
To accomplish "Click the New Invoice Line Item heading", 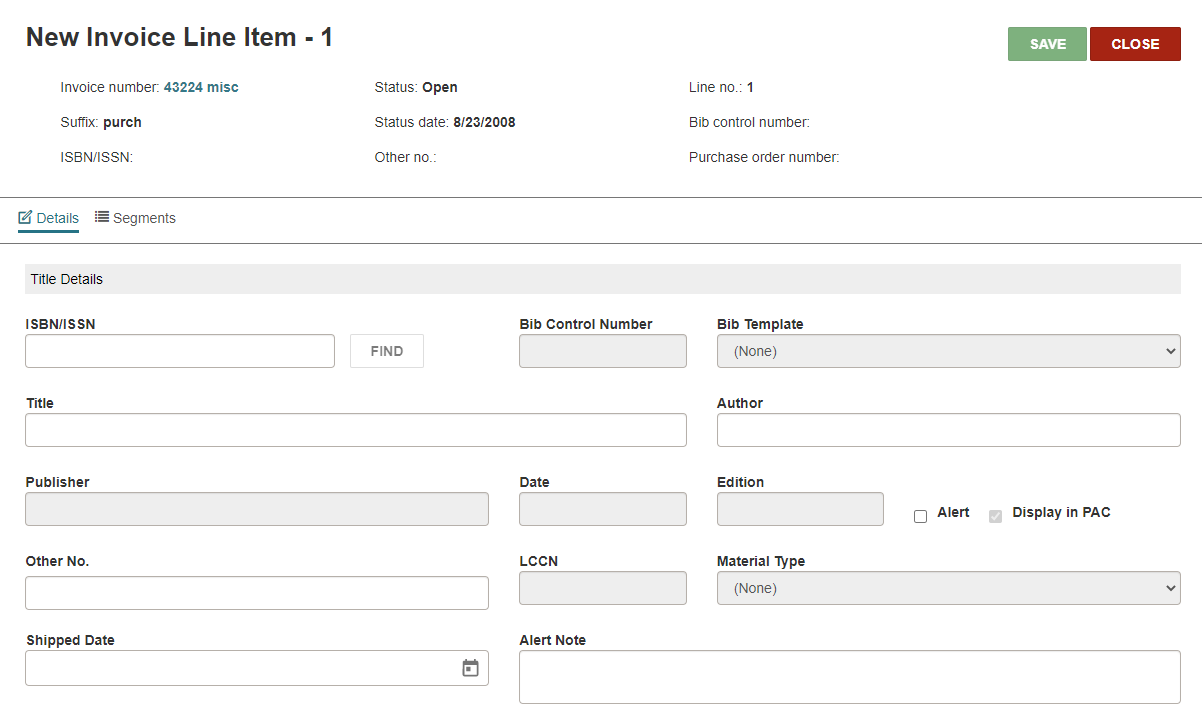I will (x=179, y=37).
